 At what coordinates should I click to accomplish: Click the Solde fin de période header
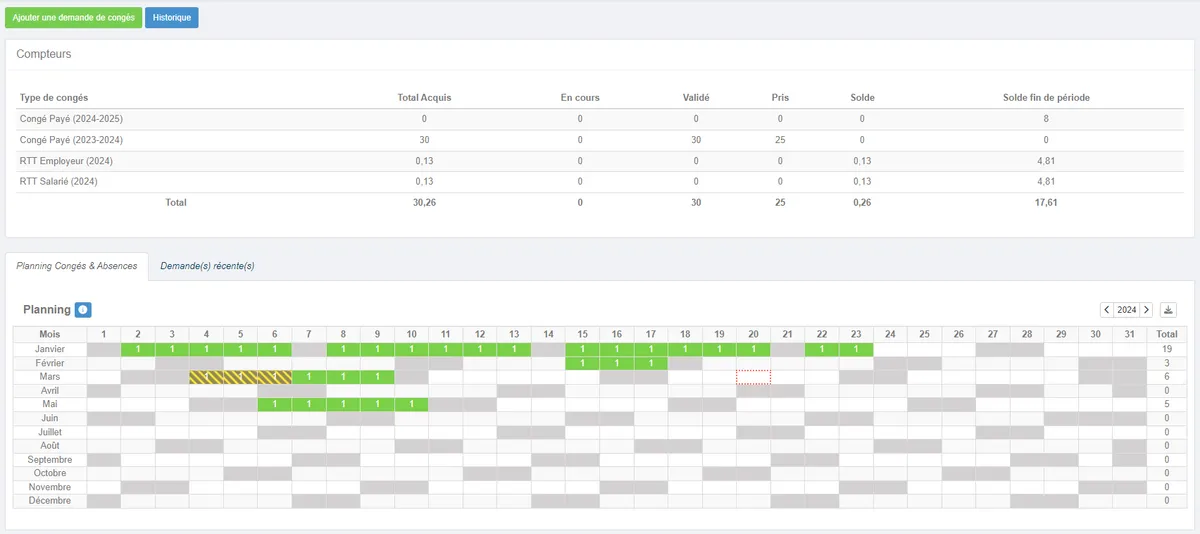coord(1046,98)
